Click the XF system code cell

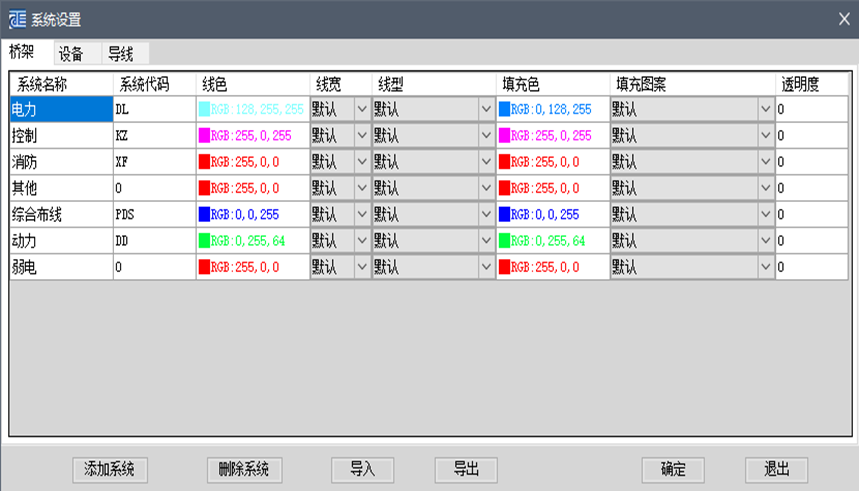154,162
